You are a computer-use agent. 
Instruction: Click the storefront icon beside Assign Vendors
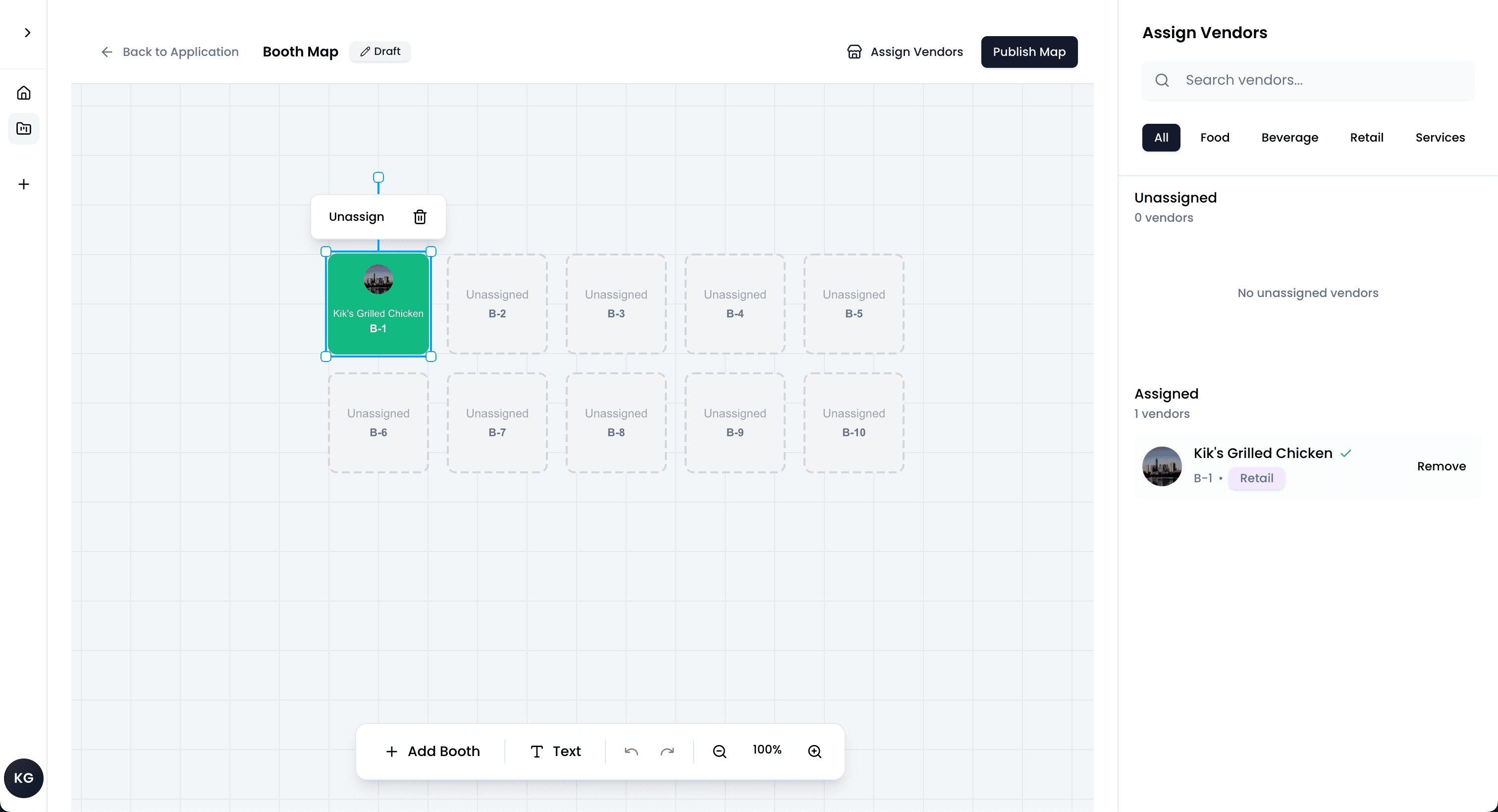[x=854, y=51]
